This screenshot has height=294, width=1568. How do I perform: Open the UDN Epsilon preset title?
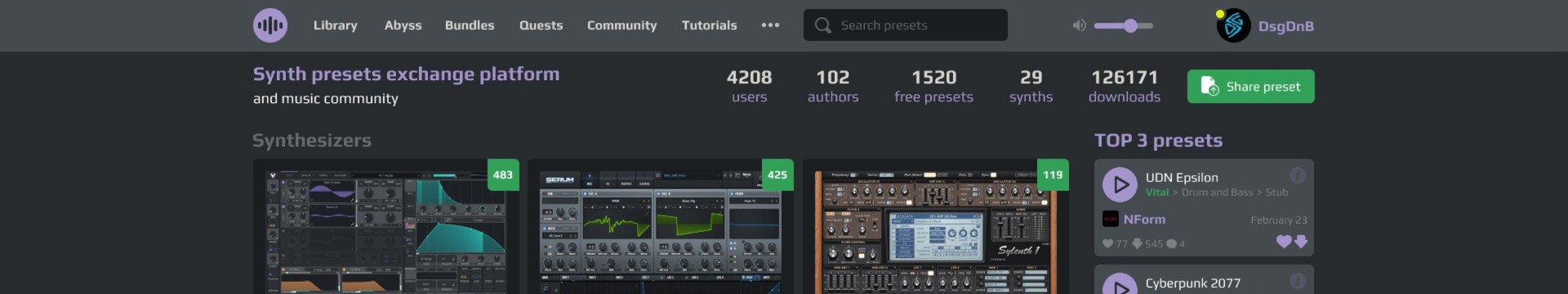point(1182,177)
